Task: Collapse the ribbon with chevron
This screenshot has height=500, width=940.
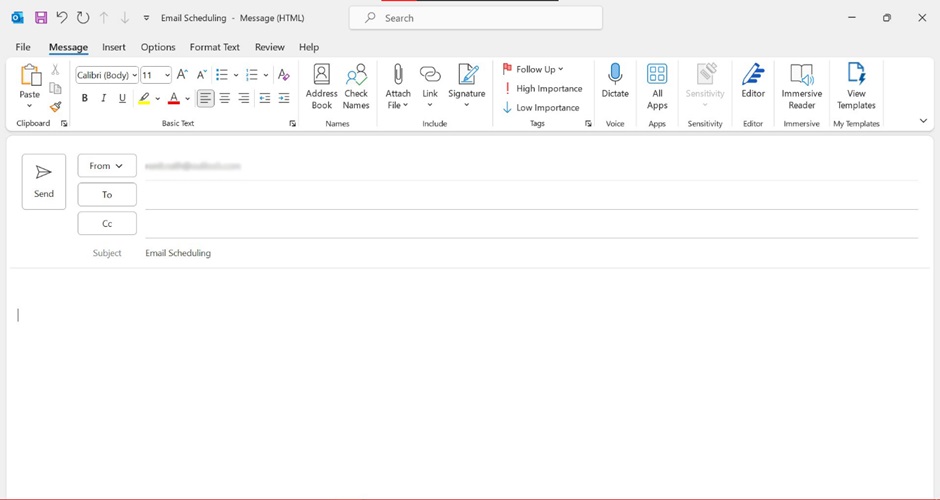Action: 923,121
